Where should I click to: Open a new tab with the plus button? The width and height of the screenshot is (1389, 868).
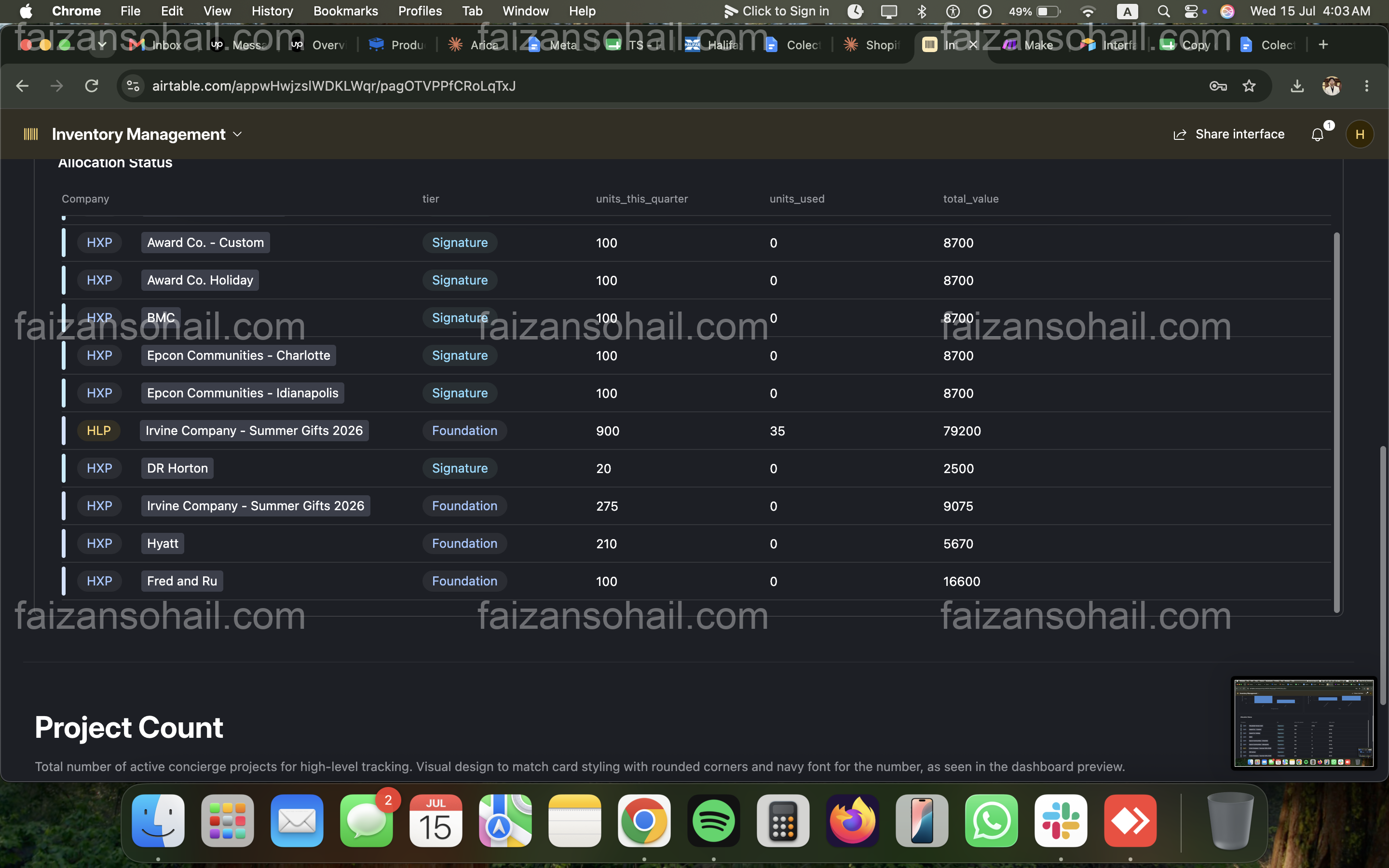point(1323,44)
